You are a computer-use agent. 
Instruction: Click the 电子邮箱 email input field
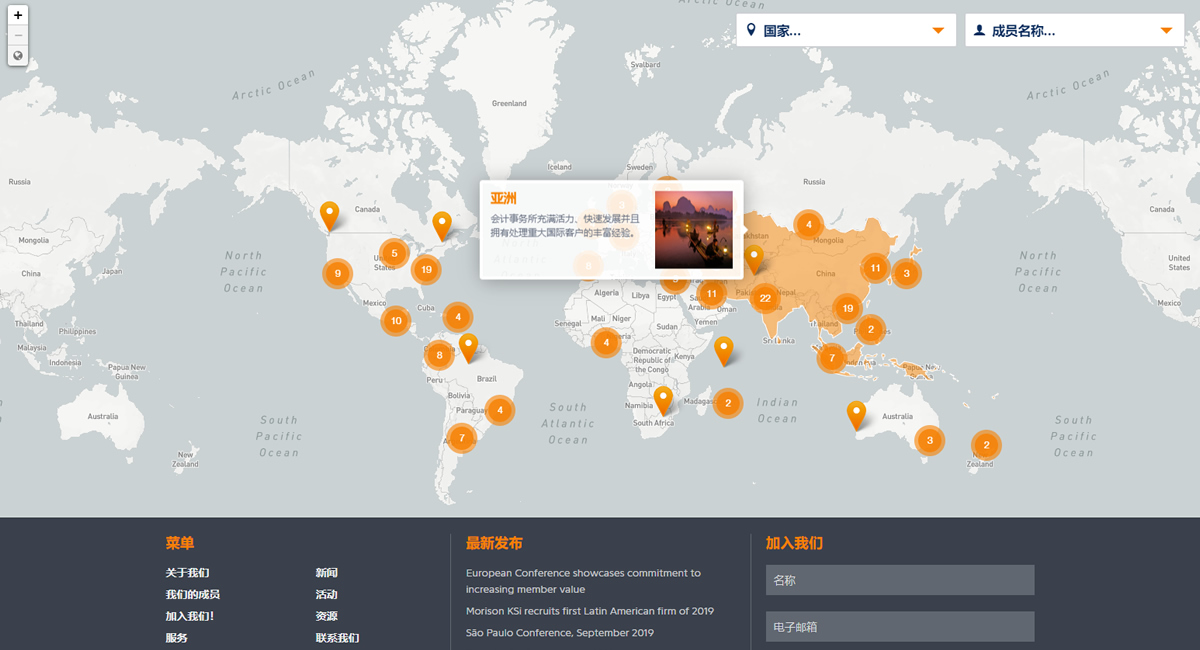click(899, 627)
